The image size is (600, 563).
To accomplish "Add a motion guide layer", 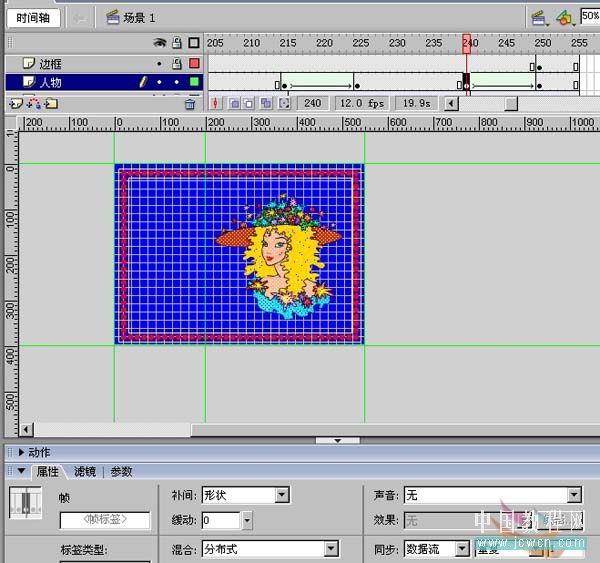I will (34, 103).
